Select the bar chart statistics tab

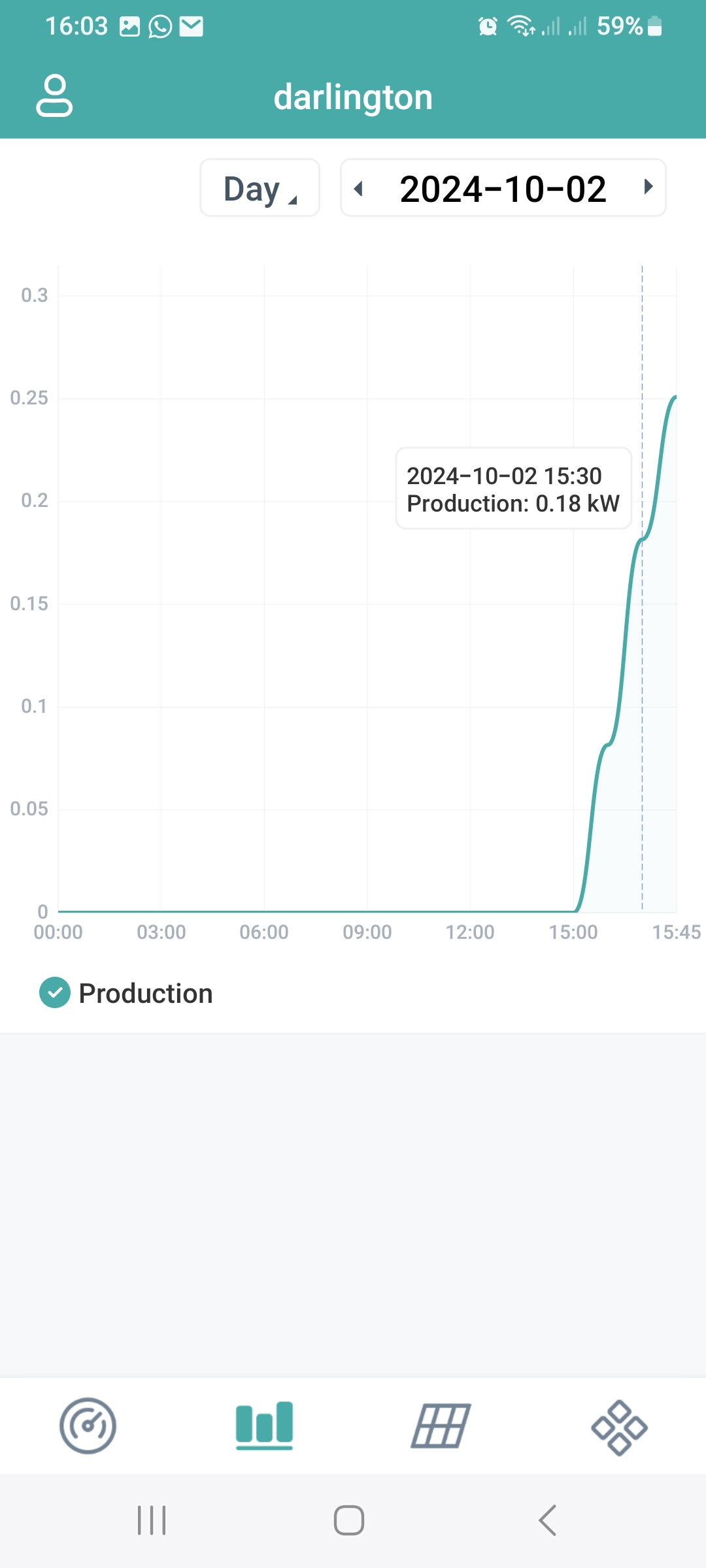(264, 1426)
